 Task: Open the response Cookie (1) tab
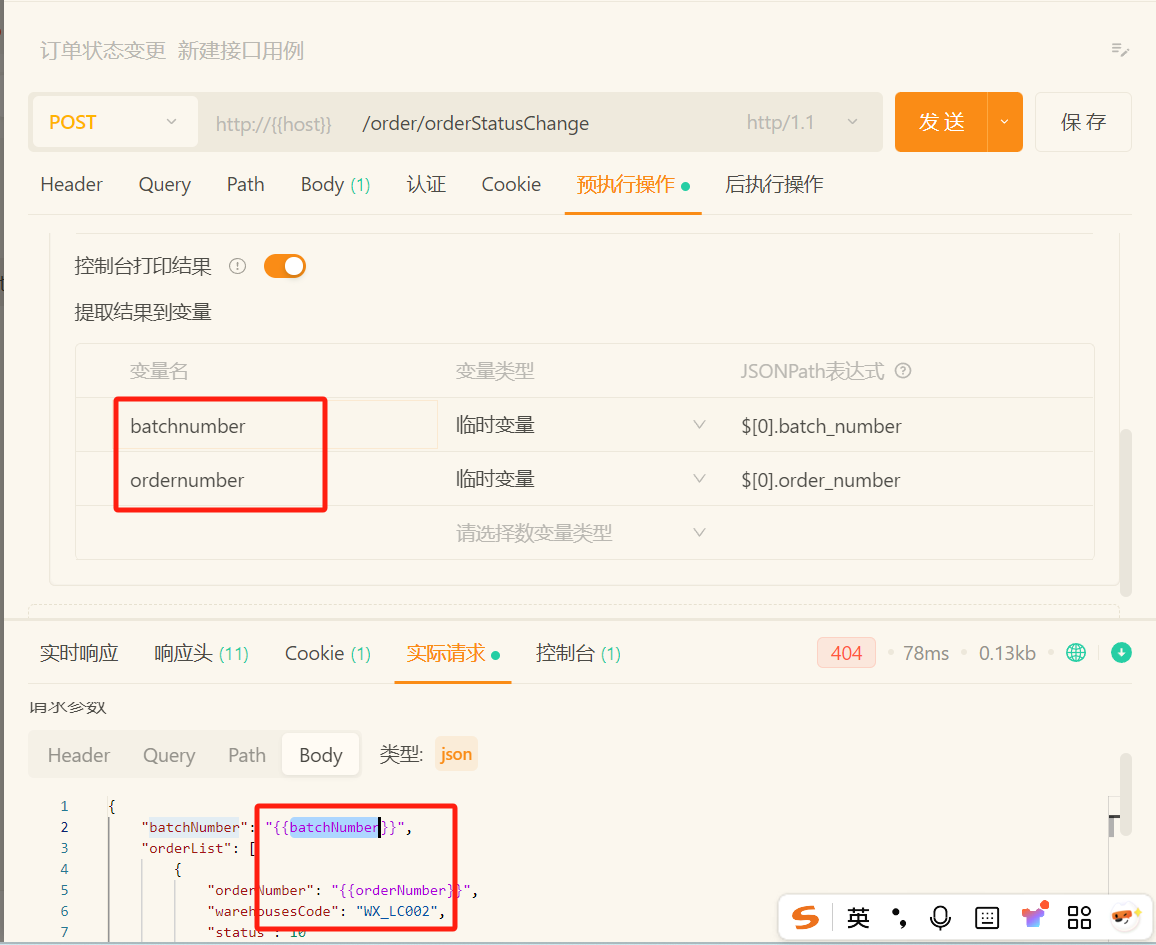(x=328, y=653)
